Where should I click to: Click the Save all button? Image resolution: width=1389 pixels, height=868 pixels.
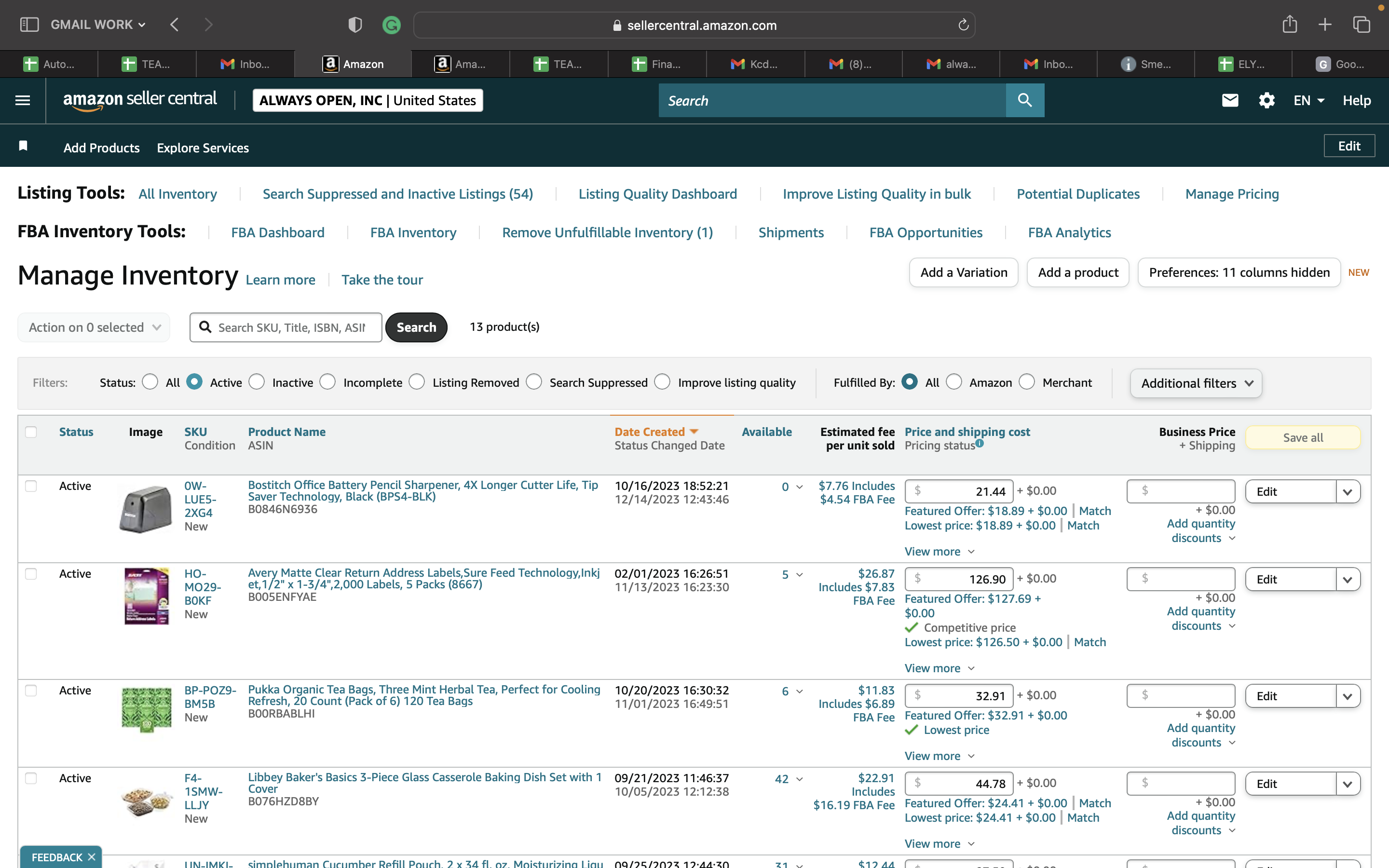(1303, 437)
